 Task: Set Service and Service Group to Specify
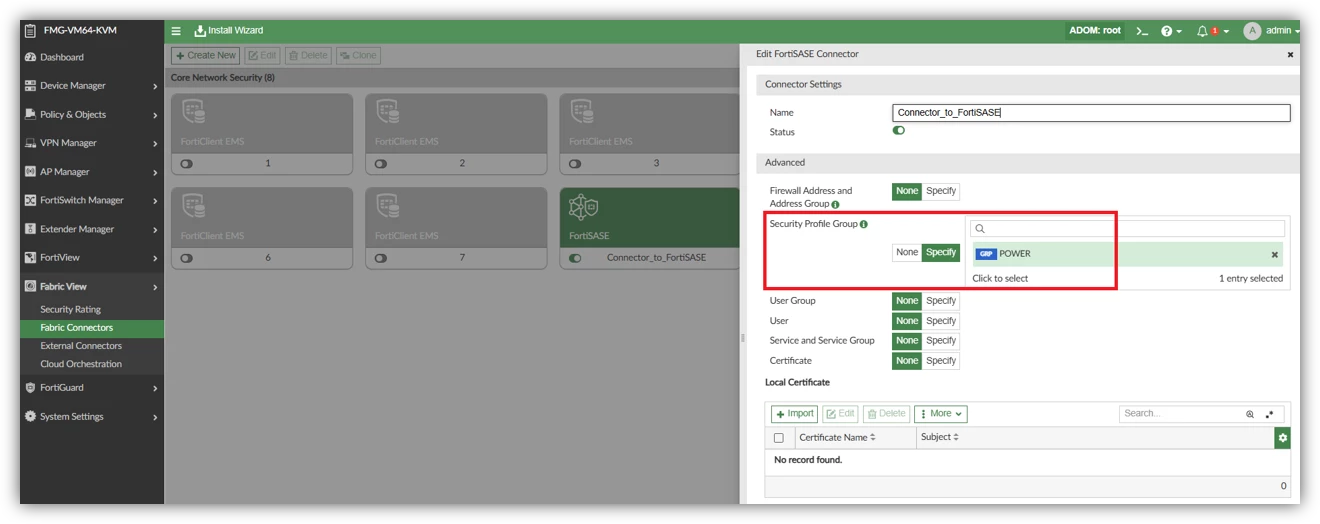coord(941,341)
